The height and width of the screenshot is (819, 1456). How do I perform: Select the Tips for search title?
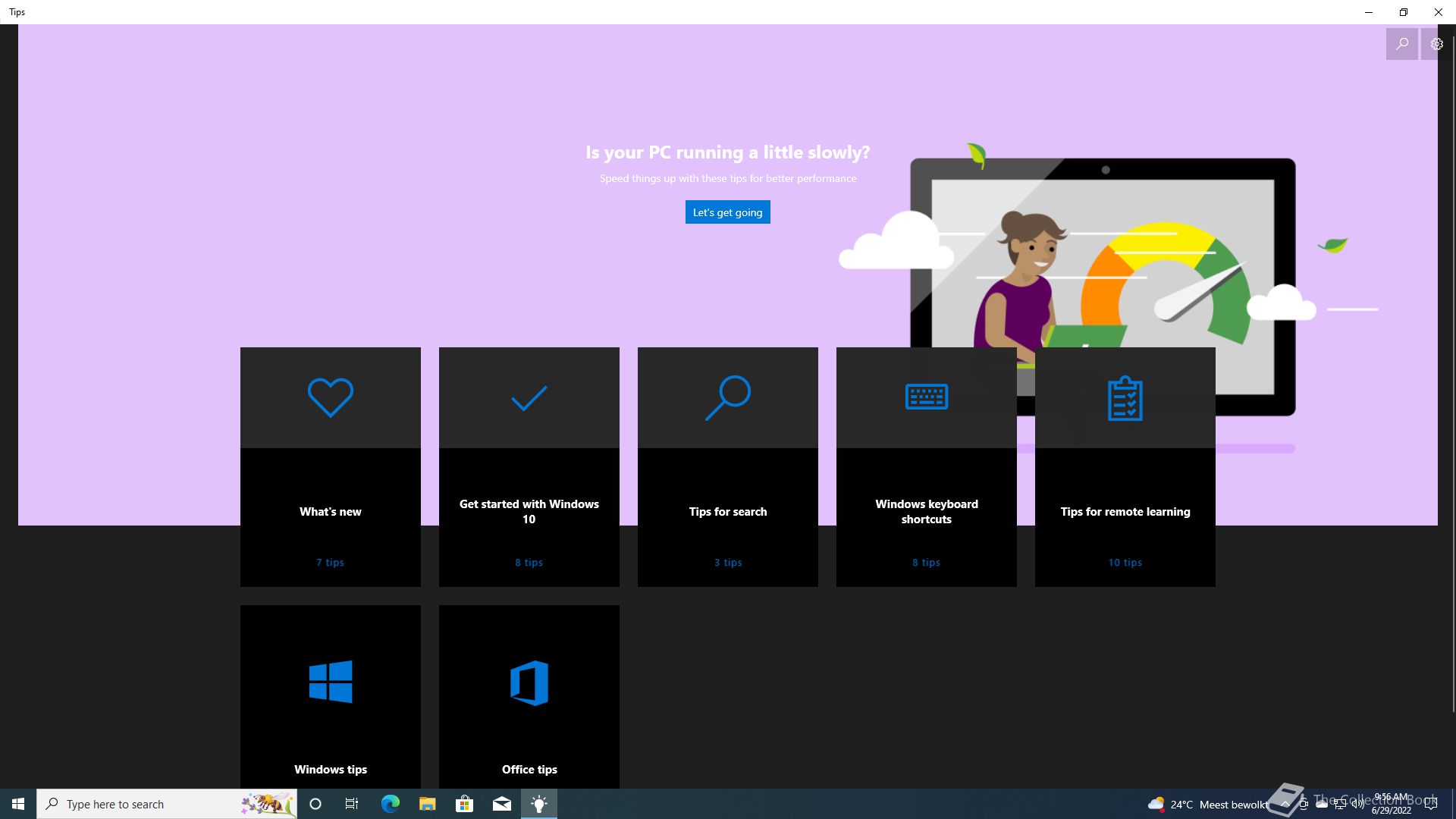click(728, 512)
